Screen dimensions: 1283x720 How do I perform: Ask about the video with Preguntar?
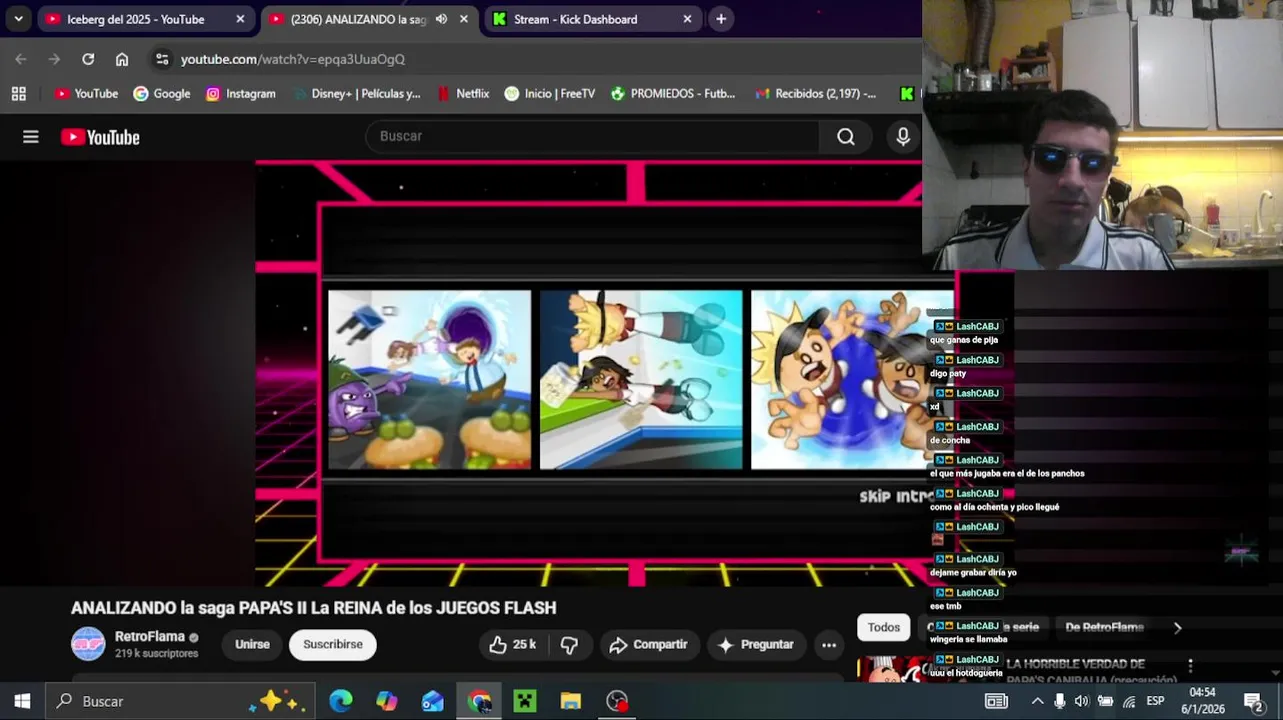pyautogui.click(x=756, y=645)
